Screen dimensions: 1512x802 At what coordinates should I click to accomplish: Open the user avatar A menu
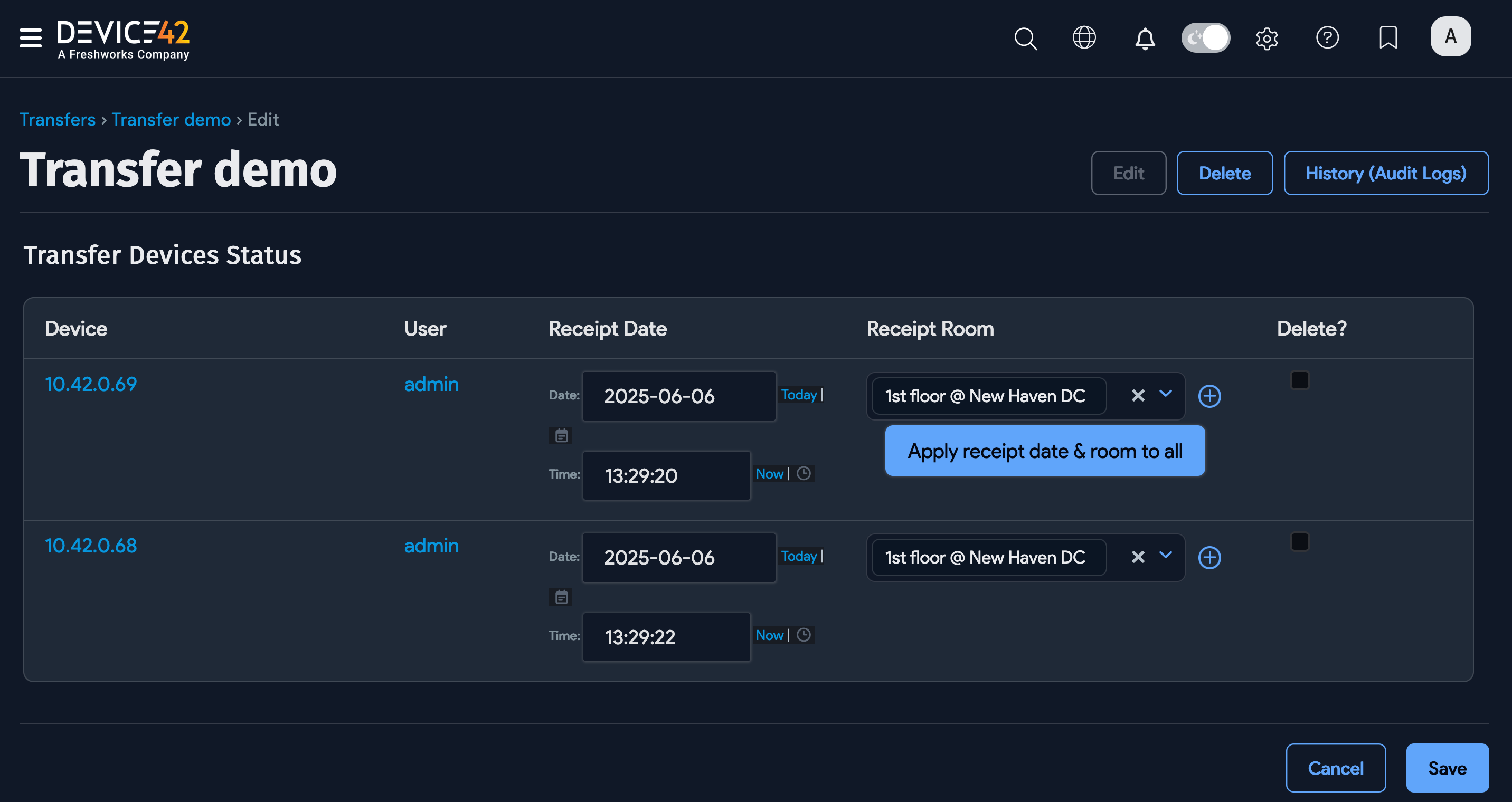point(1450,37)
